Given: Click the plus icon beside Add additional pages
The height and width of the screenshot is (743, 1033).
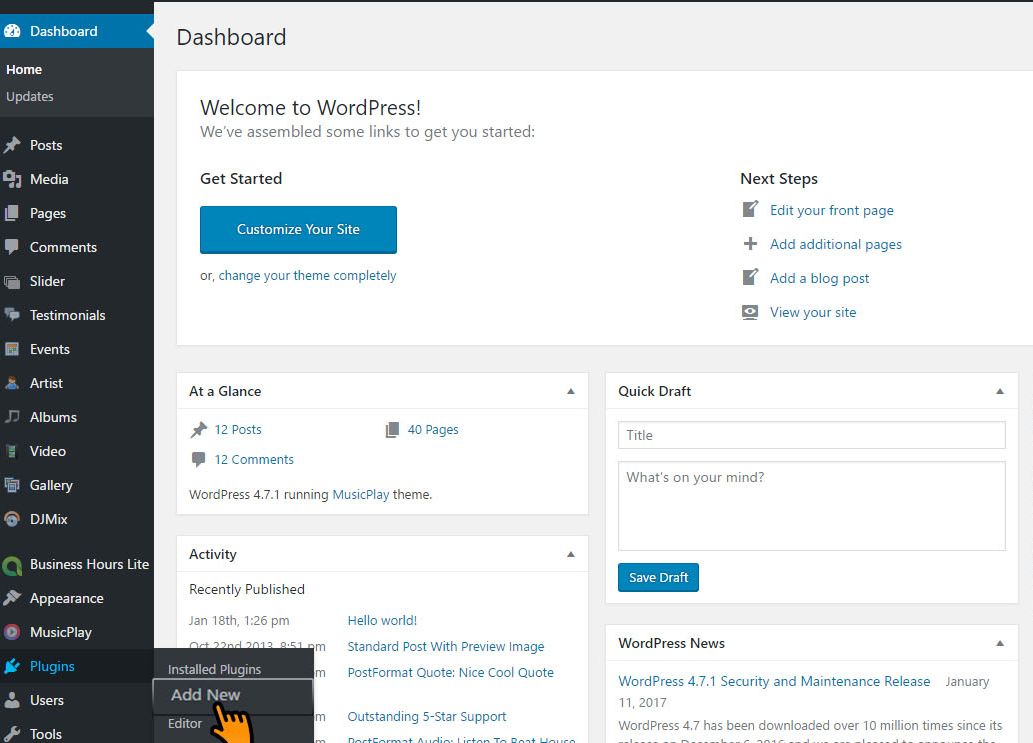Looking at the screenshot, I should point(750,244).
